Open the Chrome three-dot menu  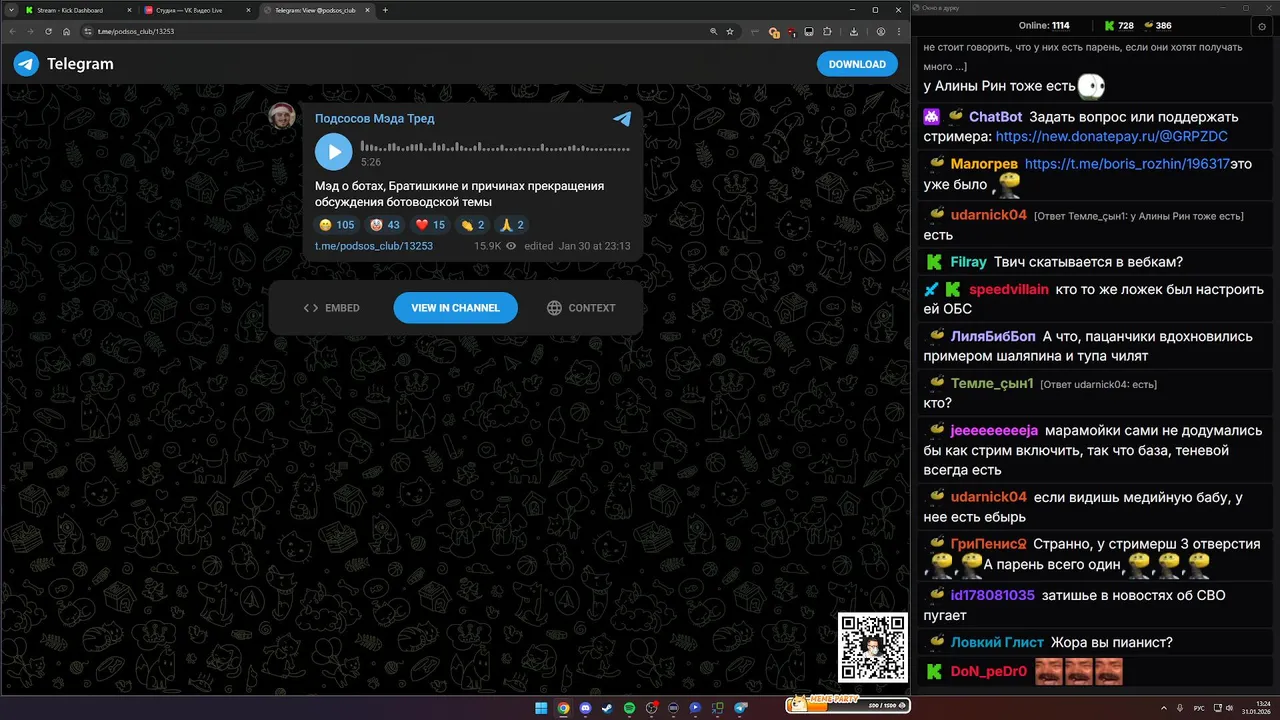[899, 32]
